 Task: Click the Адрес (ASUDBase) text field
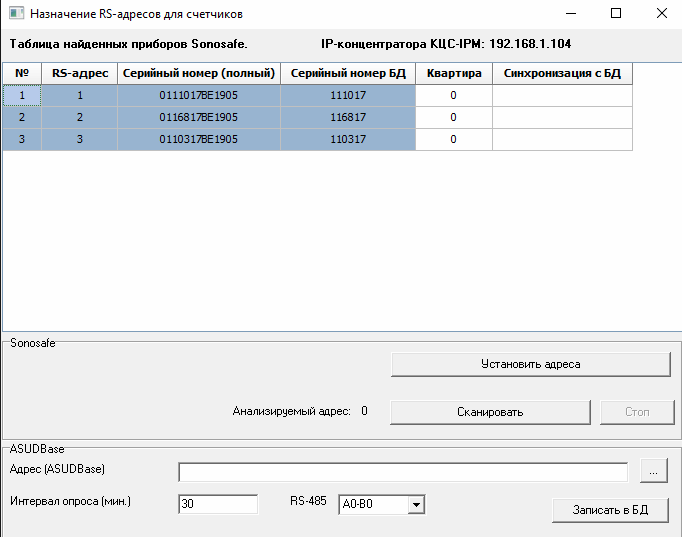(402, 471)
